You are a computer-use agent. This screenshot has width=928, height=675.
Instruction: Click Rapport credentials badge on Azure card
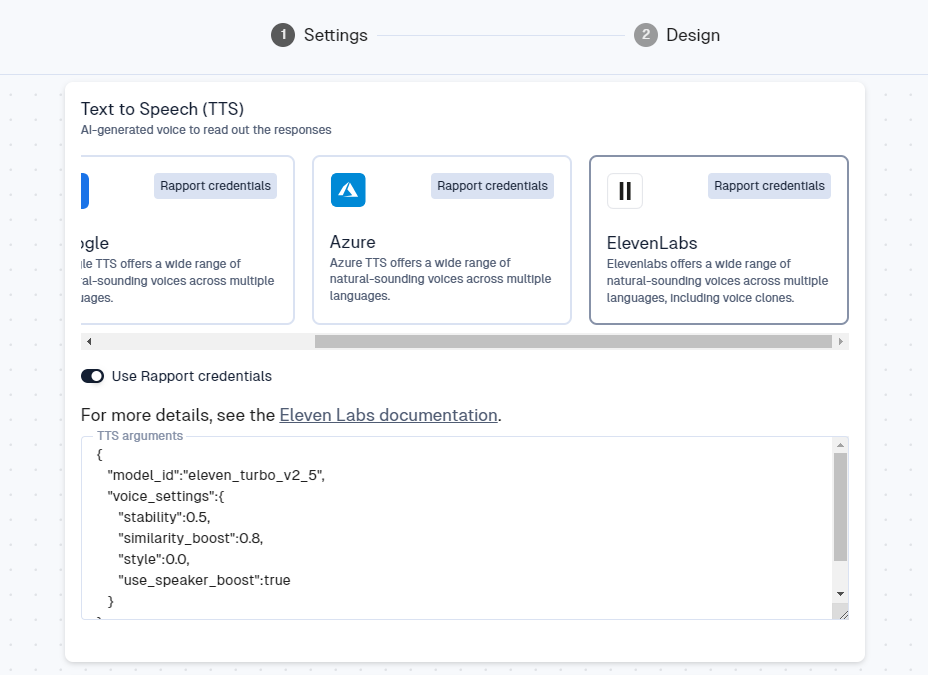(492, 186)
